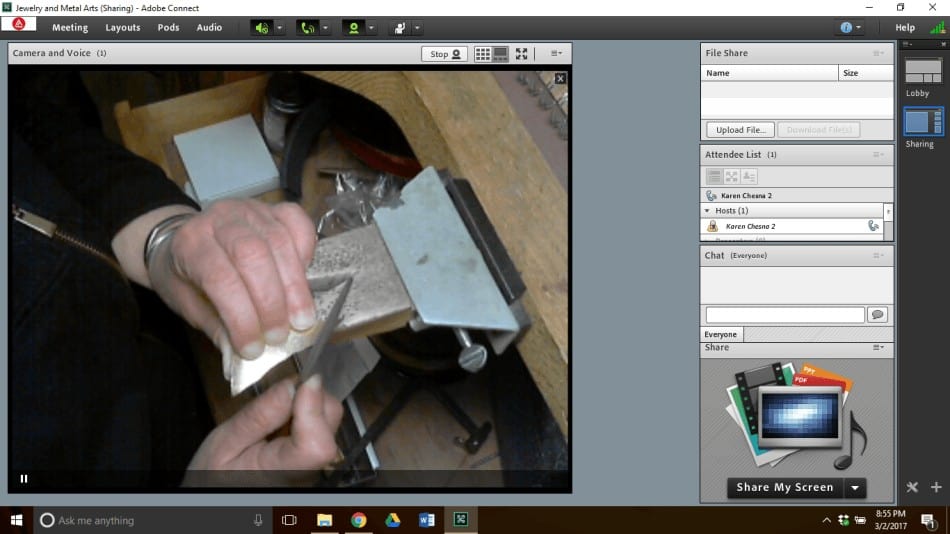Viewport: 950px width, 534px height.
Task: Open Camera and Voice pod options
Action: tap(556, 53)
